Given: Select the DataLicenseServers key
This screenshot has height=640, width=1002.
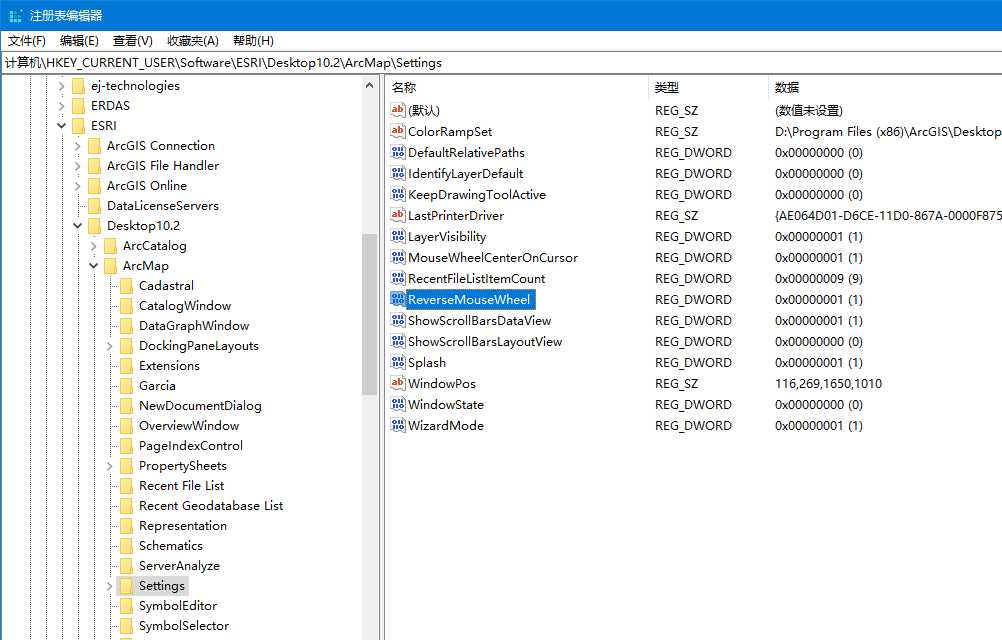Looking at the screenshot, I should click(162, 206).
